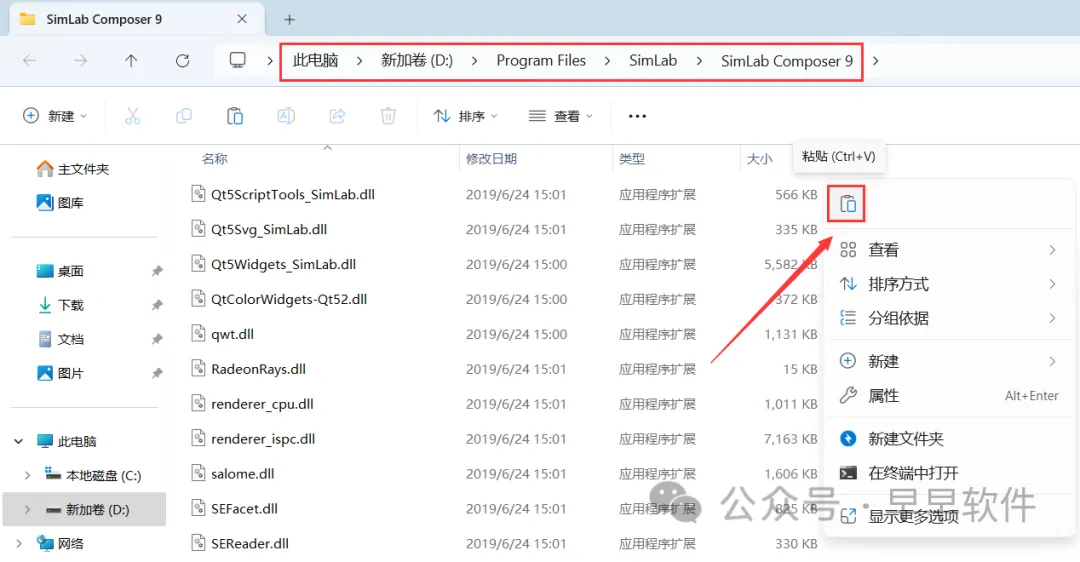Unpin 桌面 using its pin icon

157,271
